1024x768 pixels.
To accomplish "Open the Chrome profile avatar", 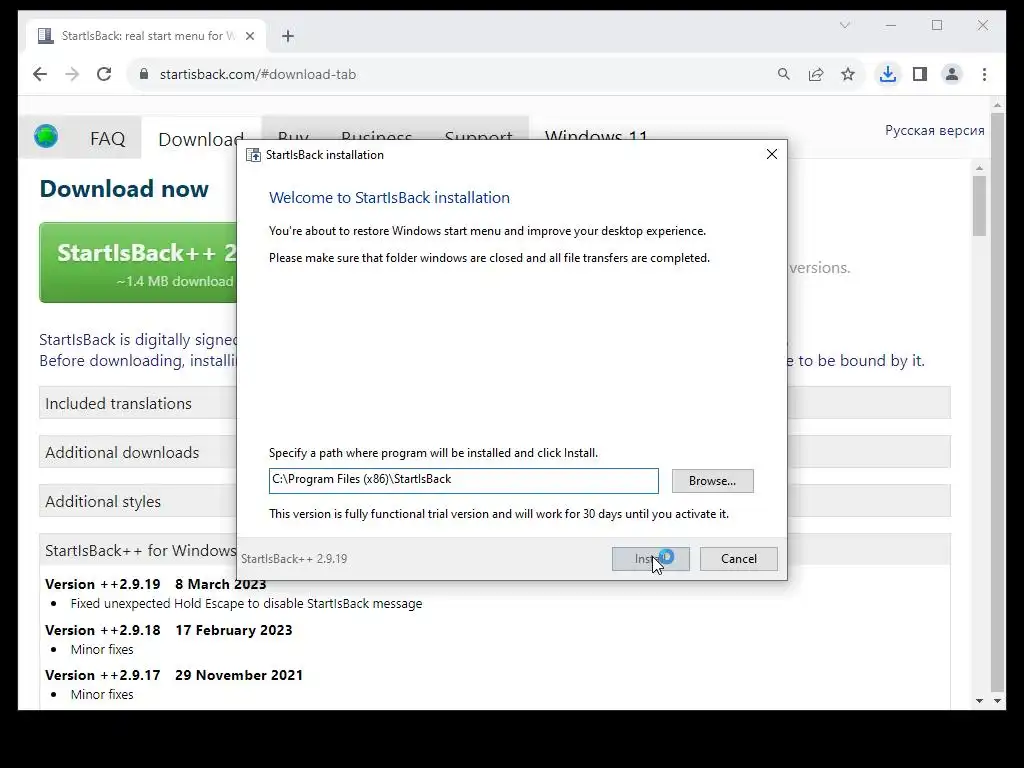I will click(952, 74).
